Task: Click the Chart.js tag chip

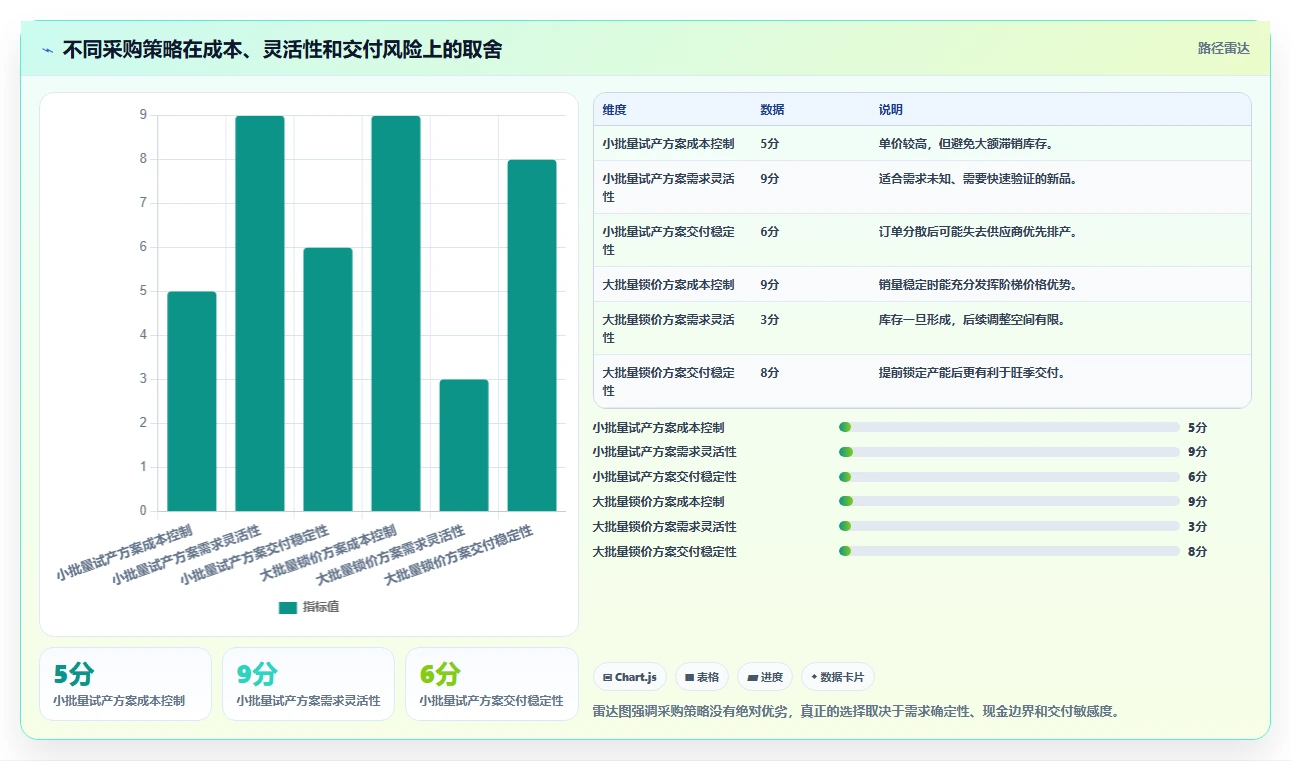Action: tap(629, 677)
